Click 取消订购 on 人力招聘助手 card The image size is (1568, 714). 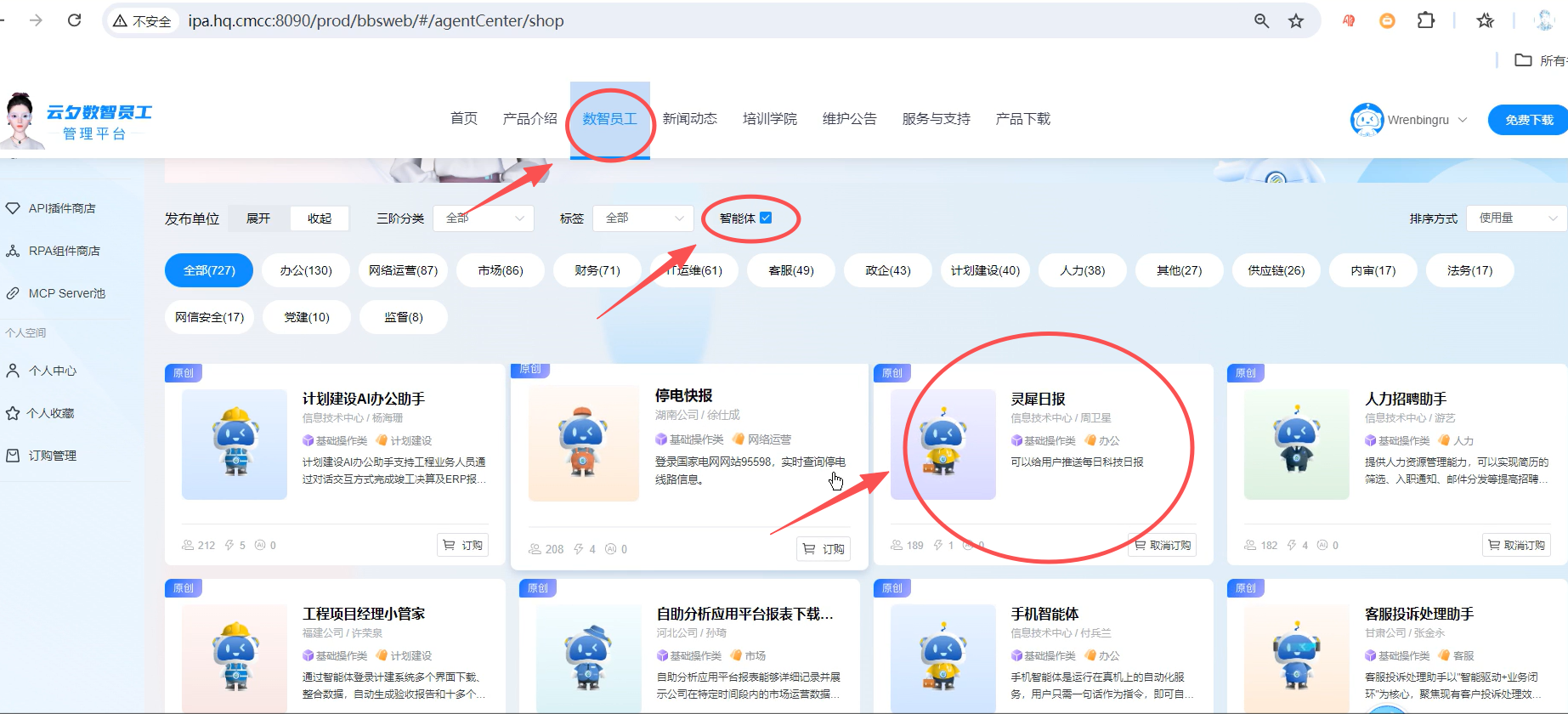coord(1516,545)
